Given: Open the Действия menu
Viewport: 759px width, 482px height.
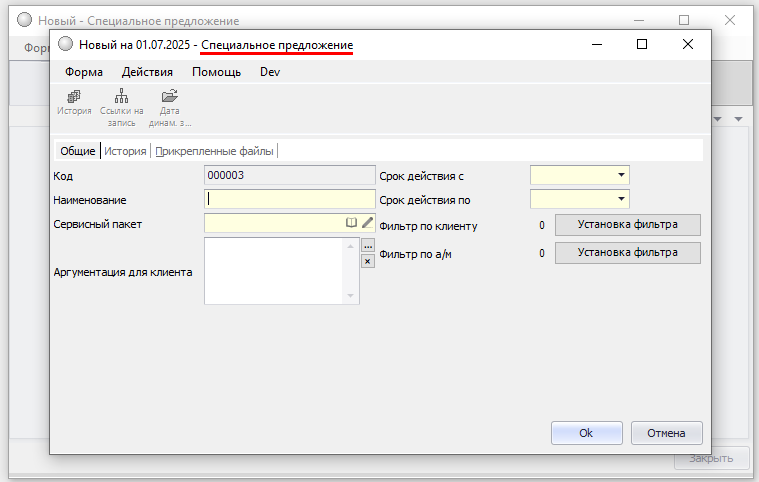Looking at the screenshot, I should (x=147, y=72).
